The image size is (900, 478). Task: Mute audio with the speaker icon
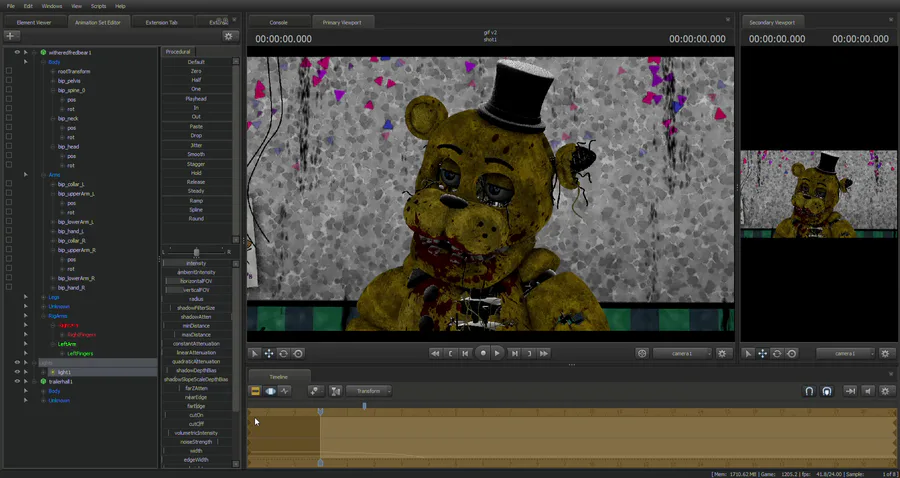pyautogui.click(x=868, y=391)
